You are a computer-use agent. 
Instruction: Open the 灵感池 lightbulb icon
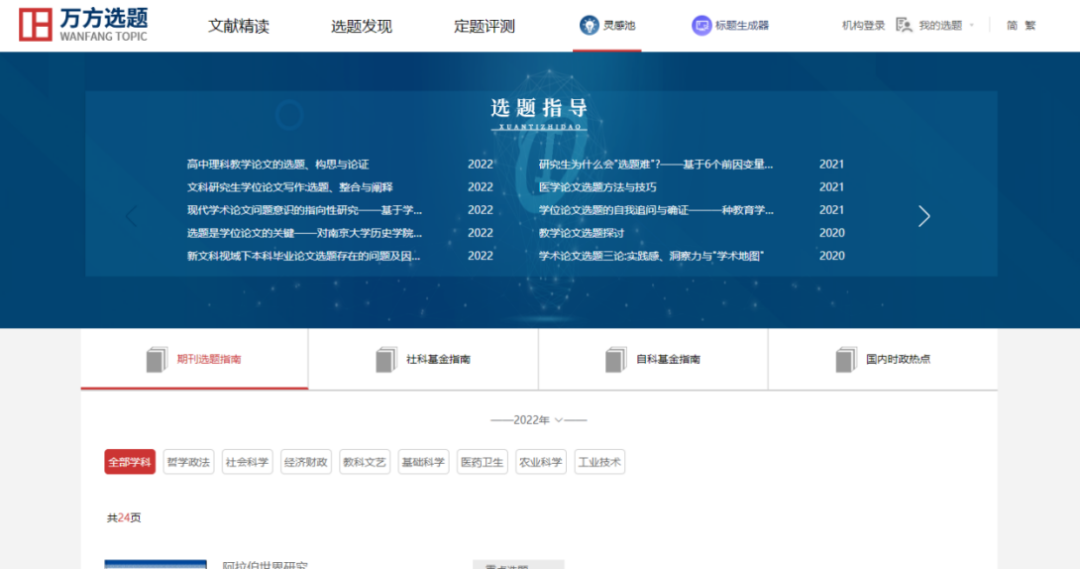[589, 25]
